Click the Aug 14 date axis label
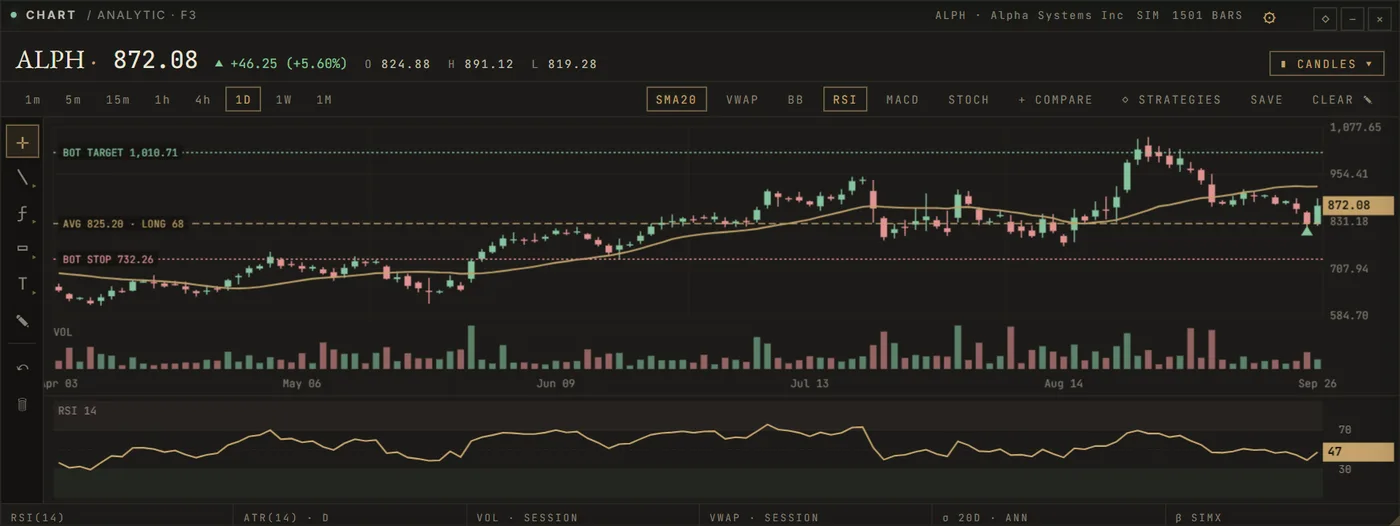1400x526 pixels. [1063, 383]
